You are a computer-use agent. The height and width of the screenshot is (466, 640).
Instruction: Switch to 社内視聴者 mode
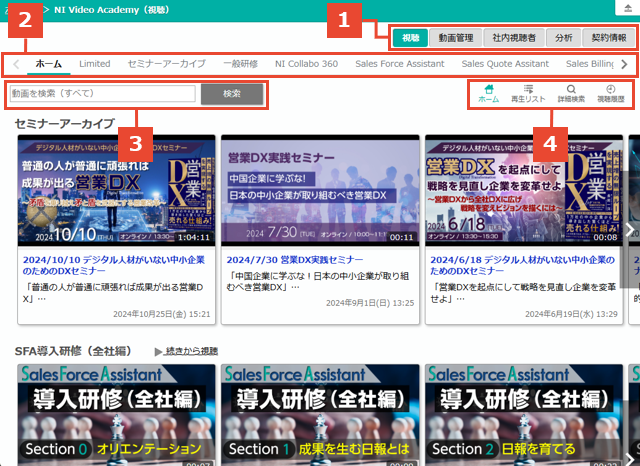[514, 38]
